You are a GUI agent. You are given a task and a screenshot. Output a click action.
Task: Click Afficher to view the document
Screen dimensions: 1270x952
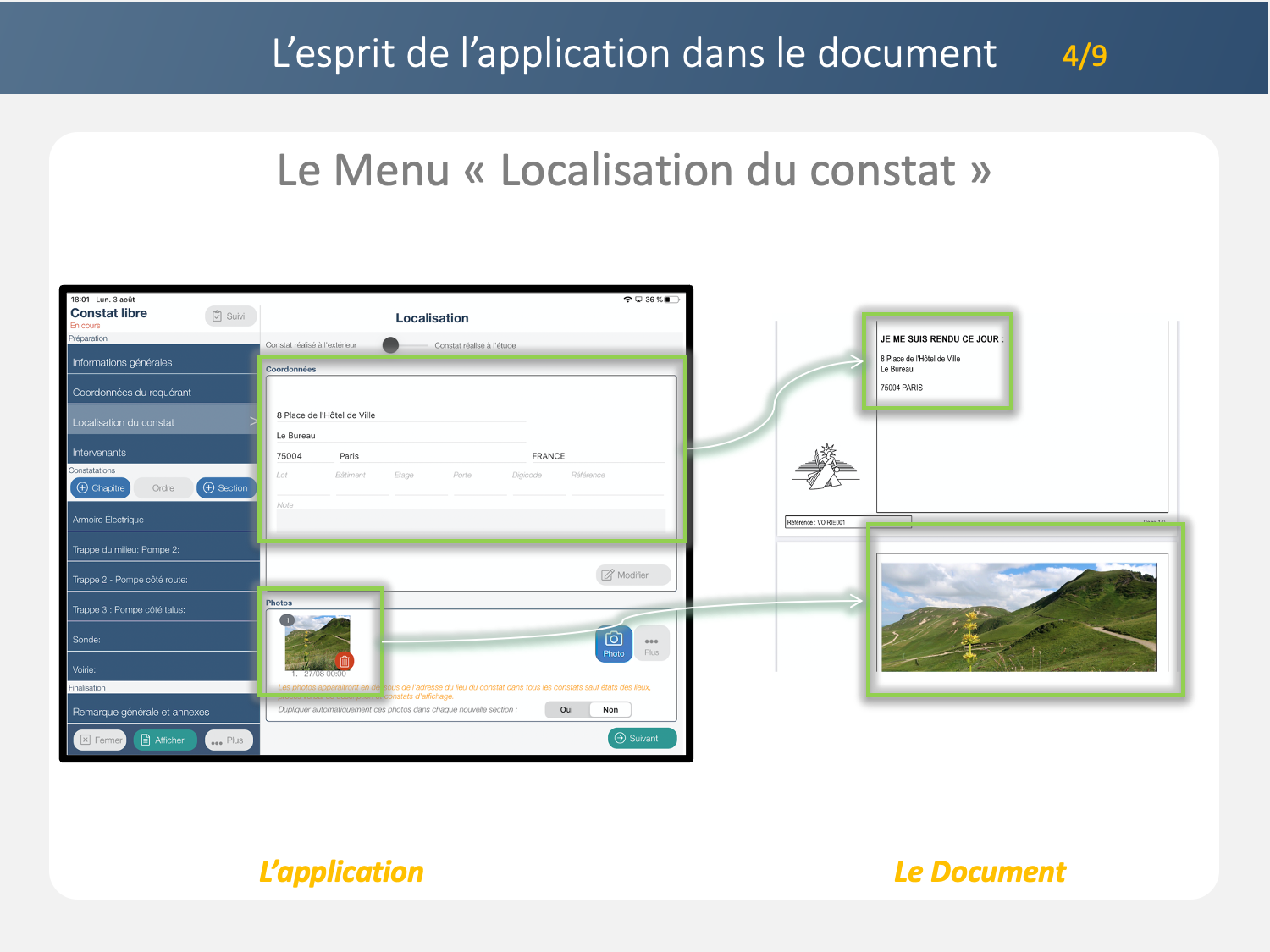[164, 740]
